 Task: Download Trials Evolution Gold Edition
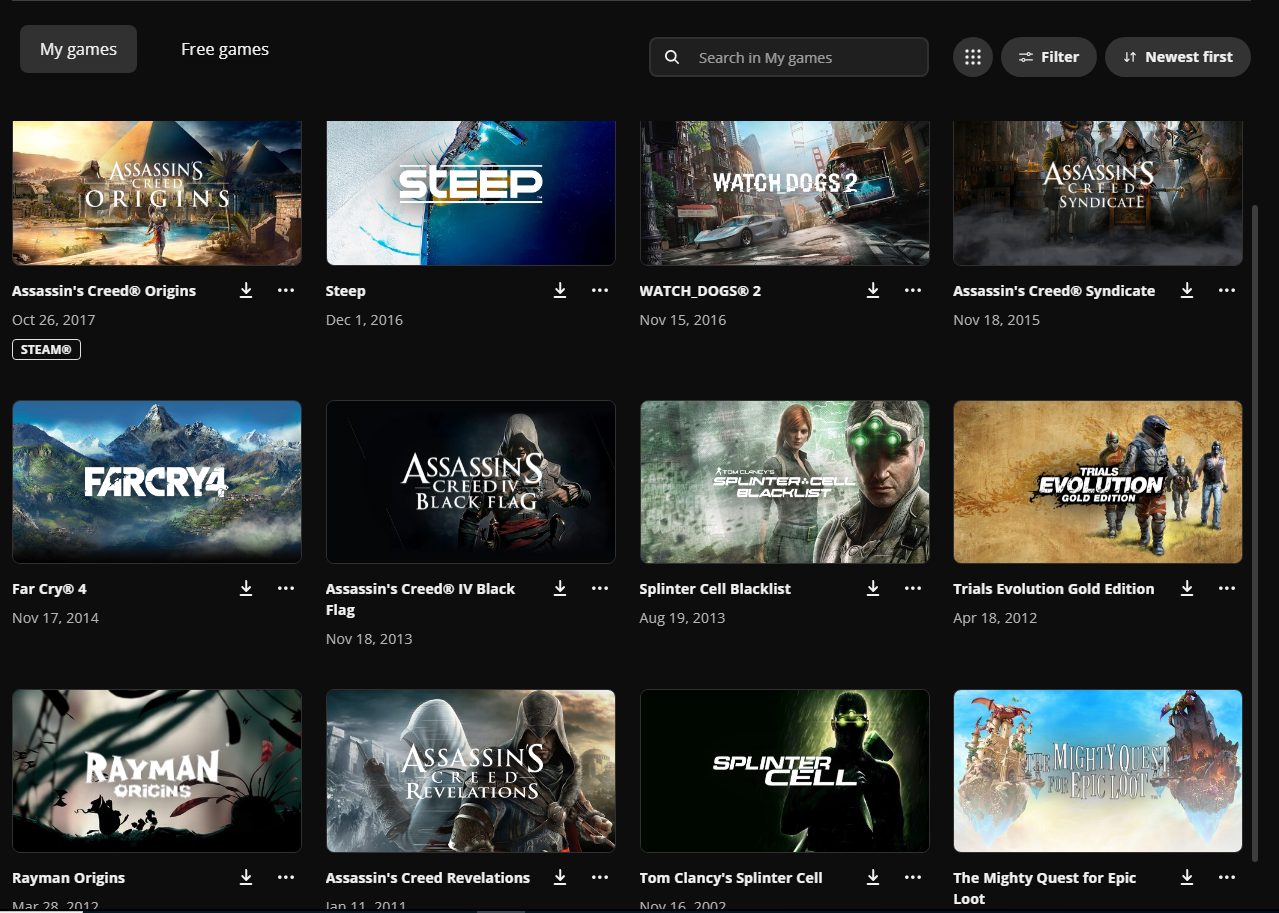pos(1187,588)
